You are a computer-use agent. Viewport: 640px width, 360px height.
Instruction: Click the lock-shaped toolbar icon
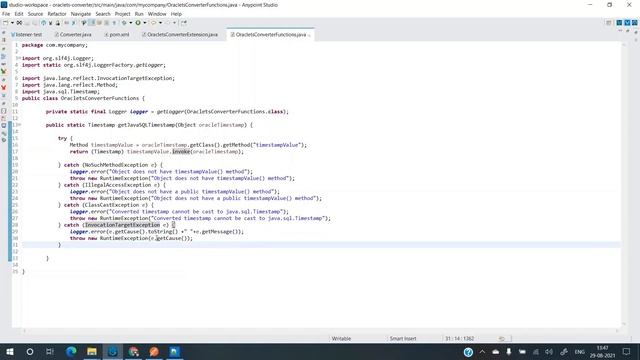pos(58,23)
